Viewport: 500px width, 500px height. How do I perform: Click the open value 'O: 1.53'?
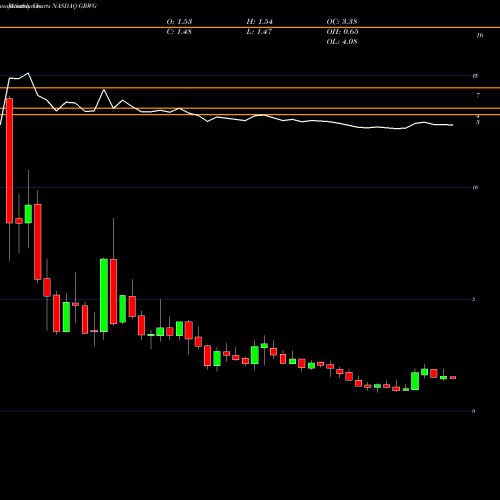coord(179,22)
